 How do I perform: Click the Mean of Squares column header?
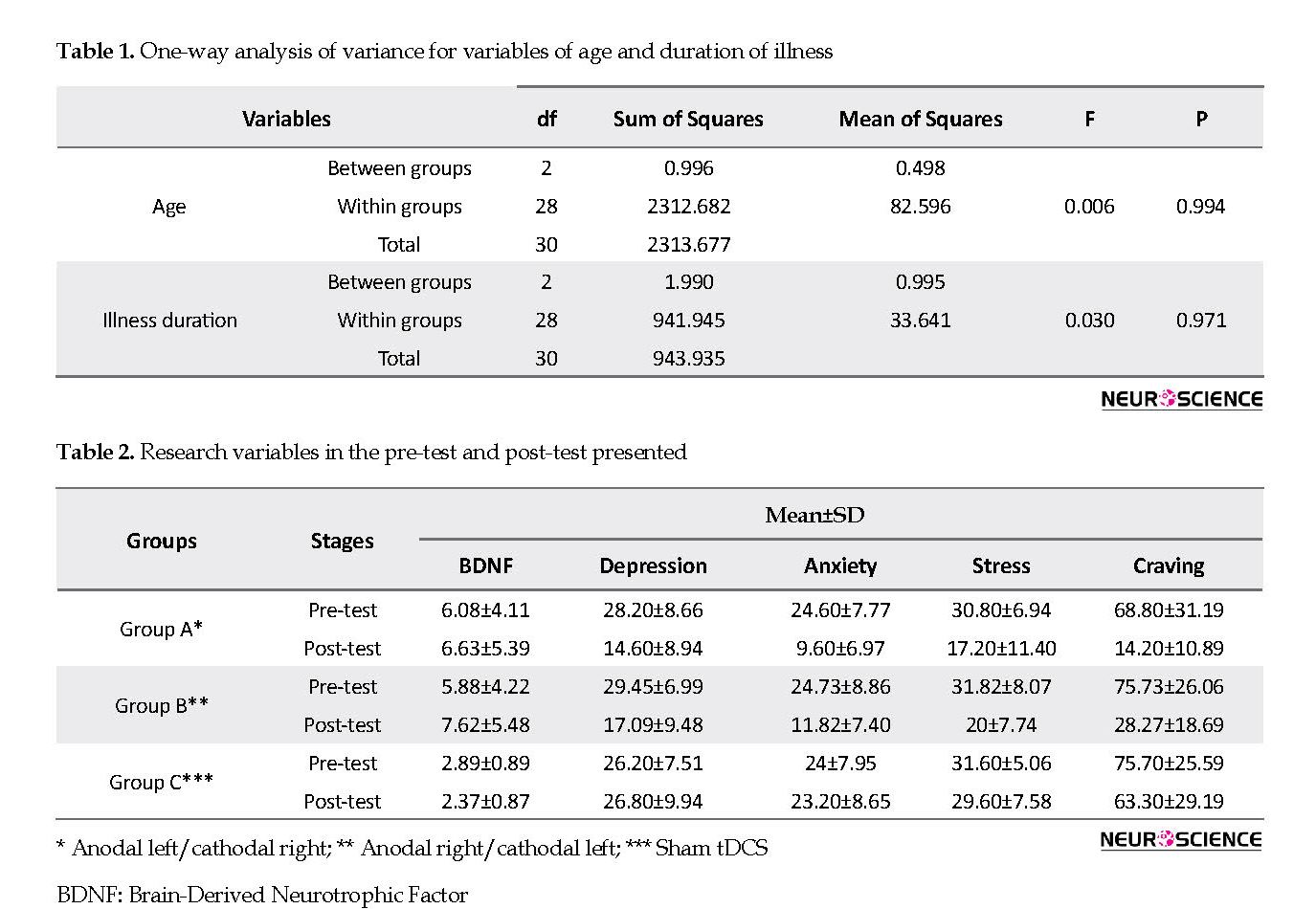coord(921,119)
